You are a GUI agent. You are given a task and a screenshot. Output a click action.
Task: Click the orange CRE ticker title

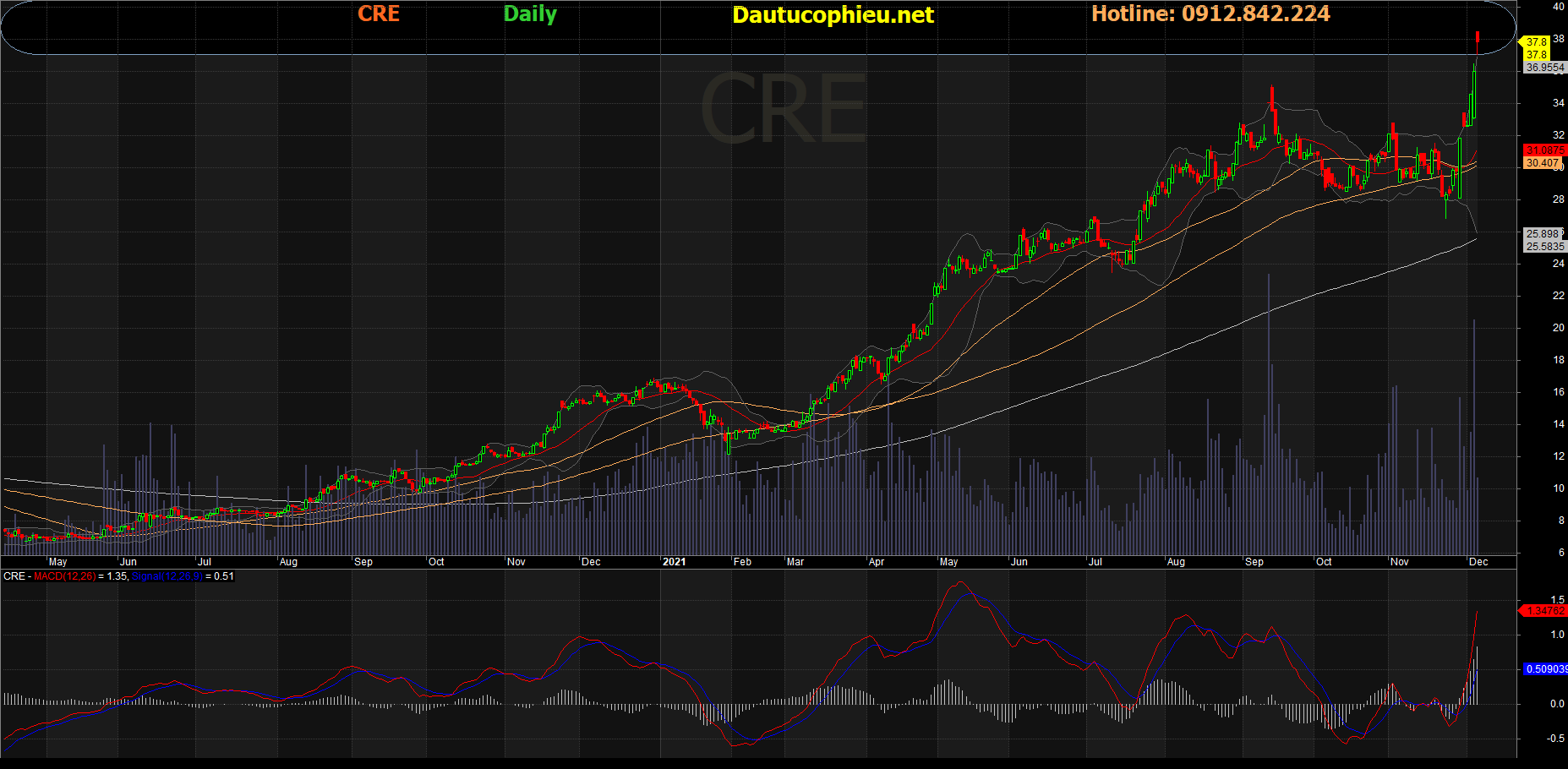378,14
